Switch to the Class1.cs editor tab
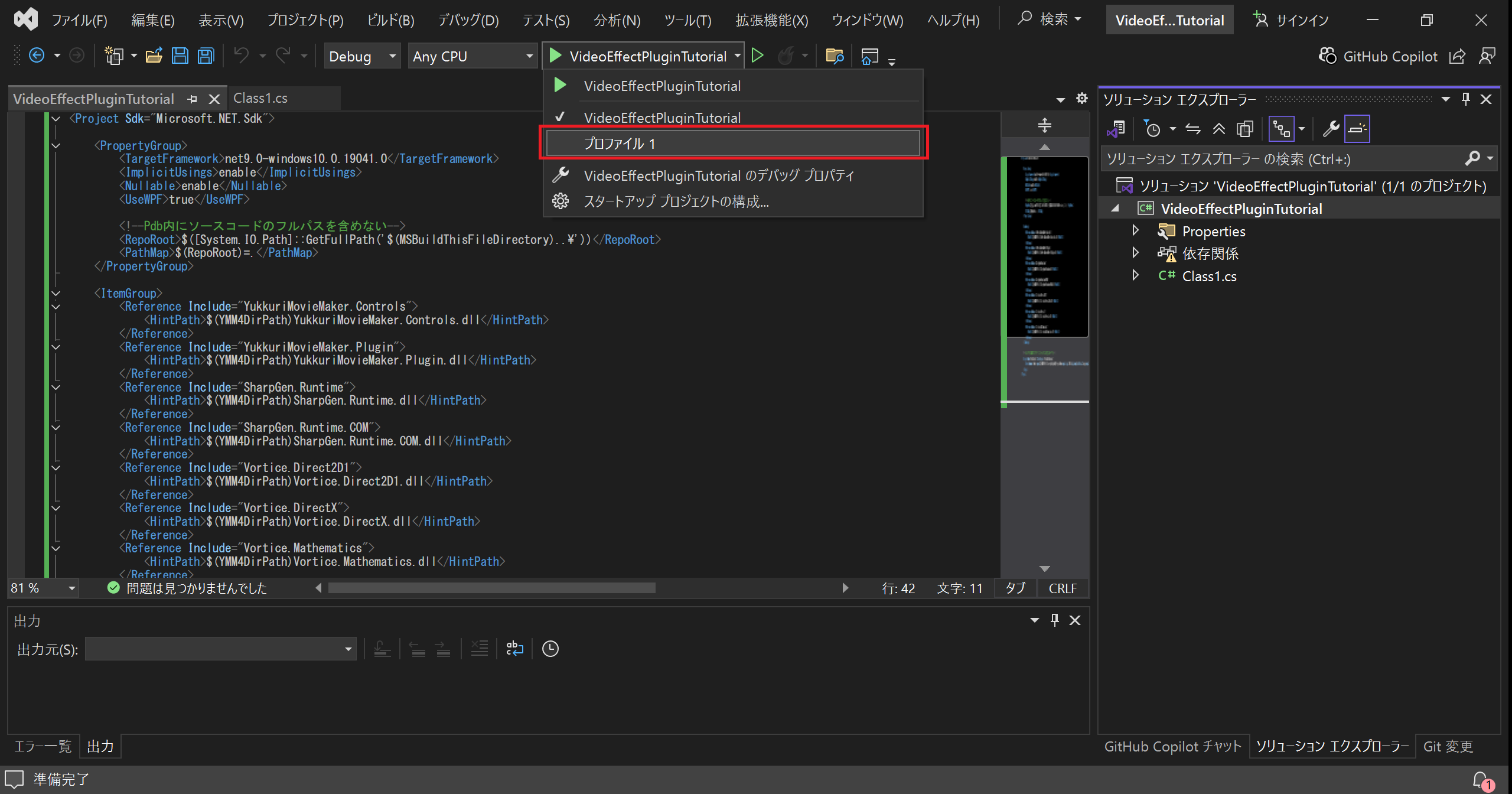Viewport: 1512px width, 794px height. [260, 98]
